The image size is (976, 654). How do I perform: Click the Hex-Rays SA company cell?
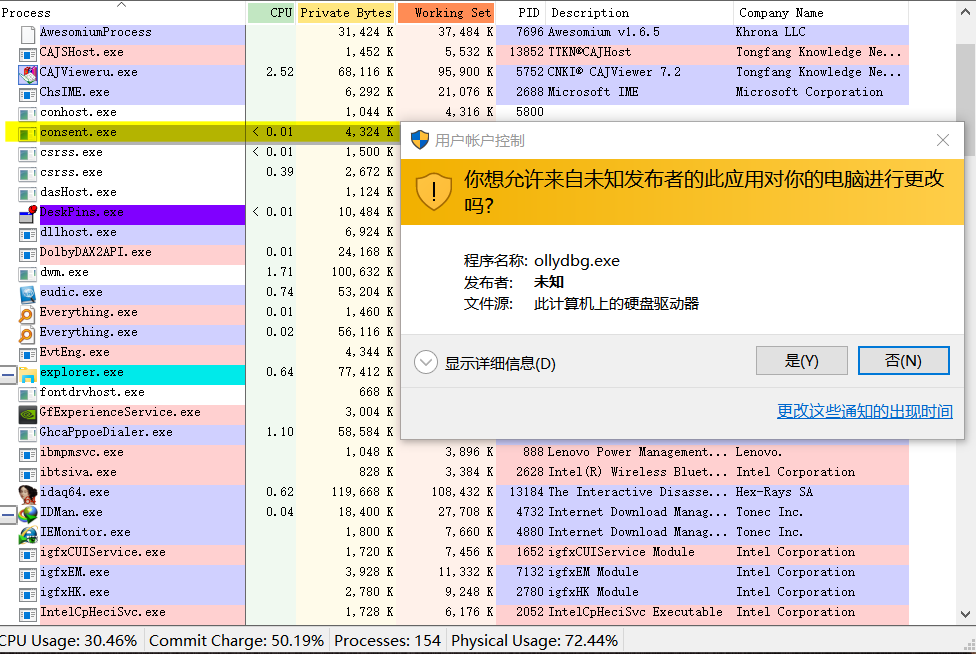[x=774, y=492]
